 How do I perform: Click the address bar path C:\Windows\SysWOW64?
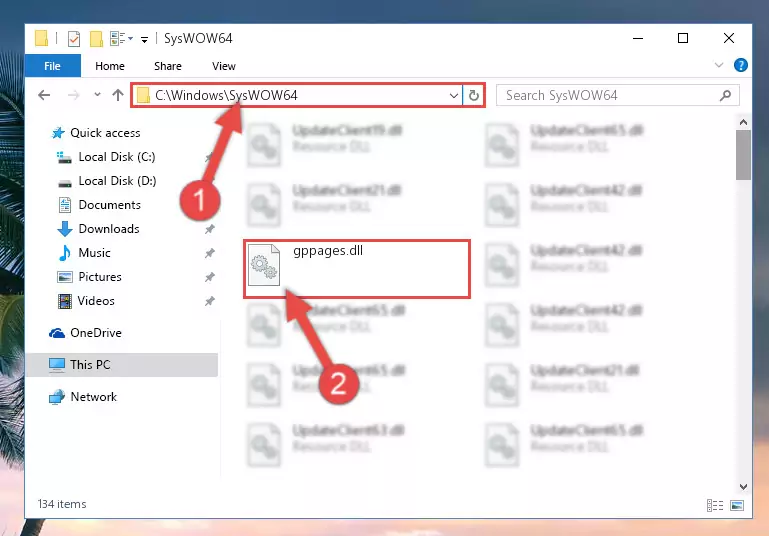point(226,95)
